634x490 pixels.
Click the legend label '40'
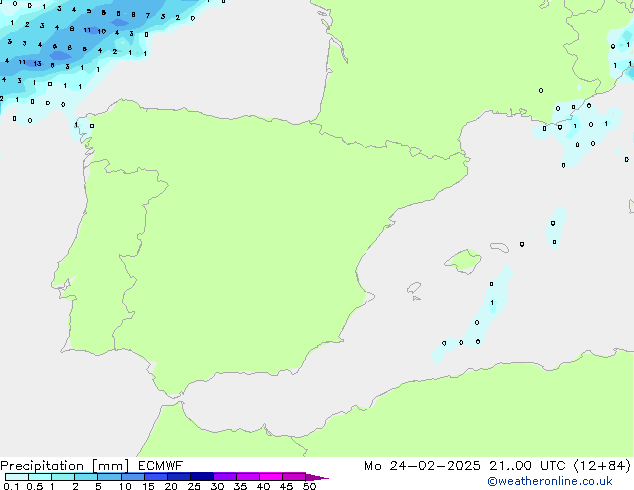(x=263, y=486)
